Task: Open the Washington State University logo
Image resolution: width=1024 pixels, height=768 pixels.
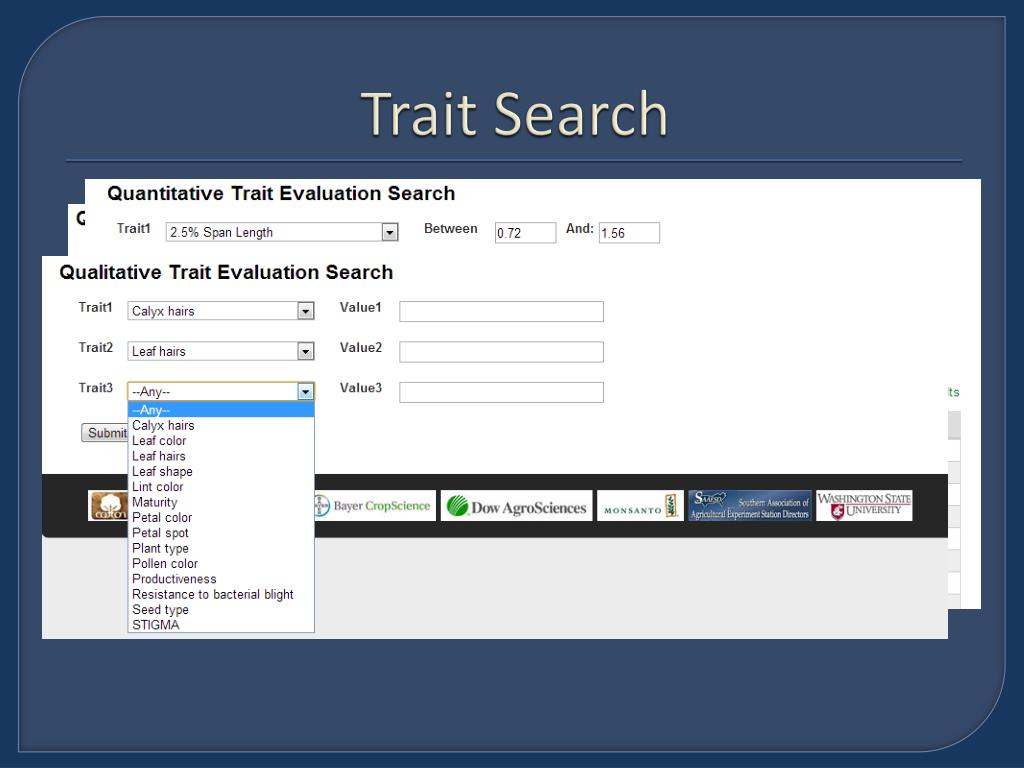Action: point(864,505)
